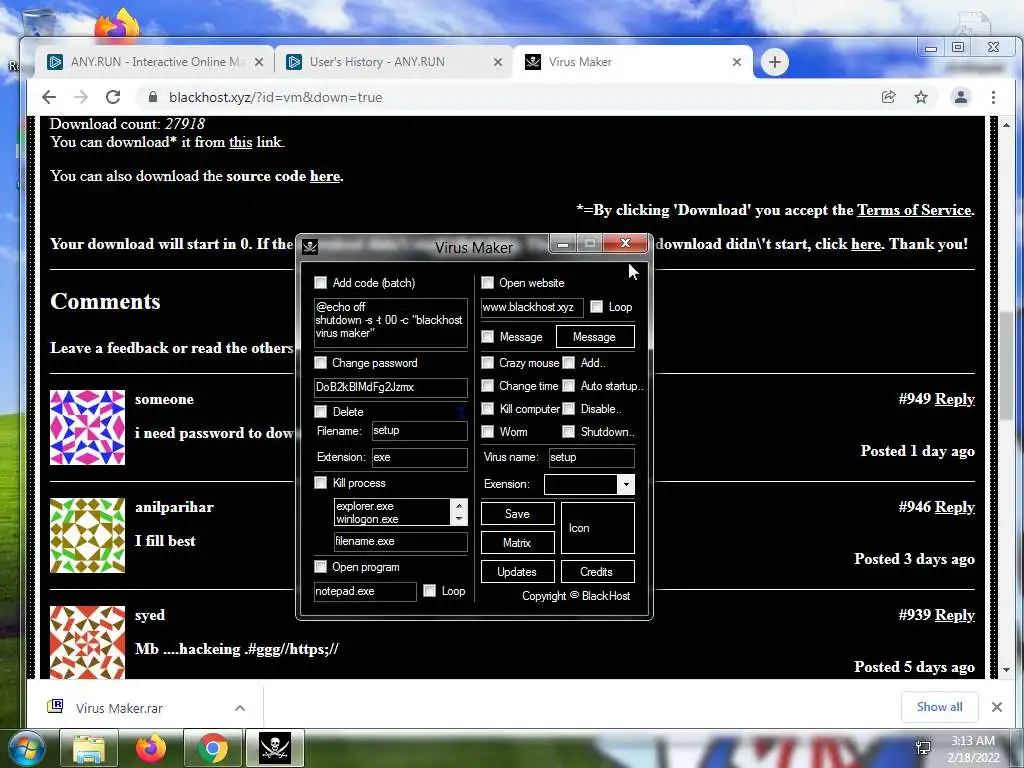The image size is (1024, 768).
Task: Select the Virus Maker browser tab
Action: point(632,62)
